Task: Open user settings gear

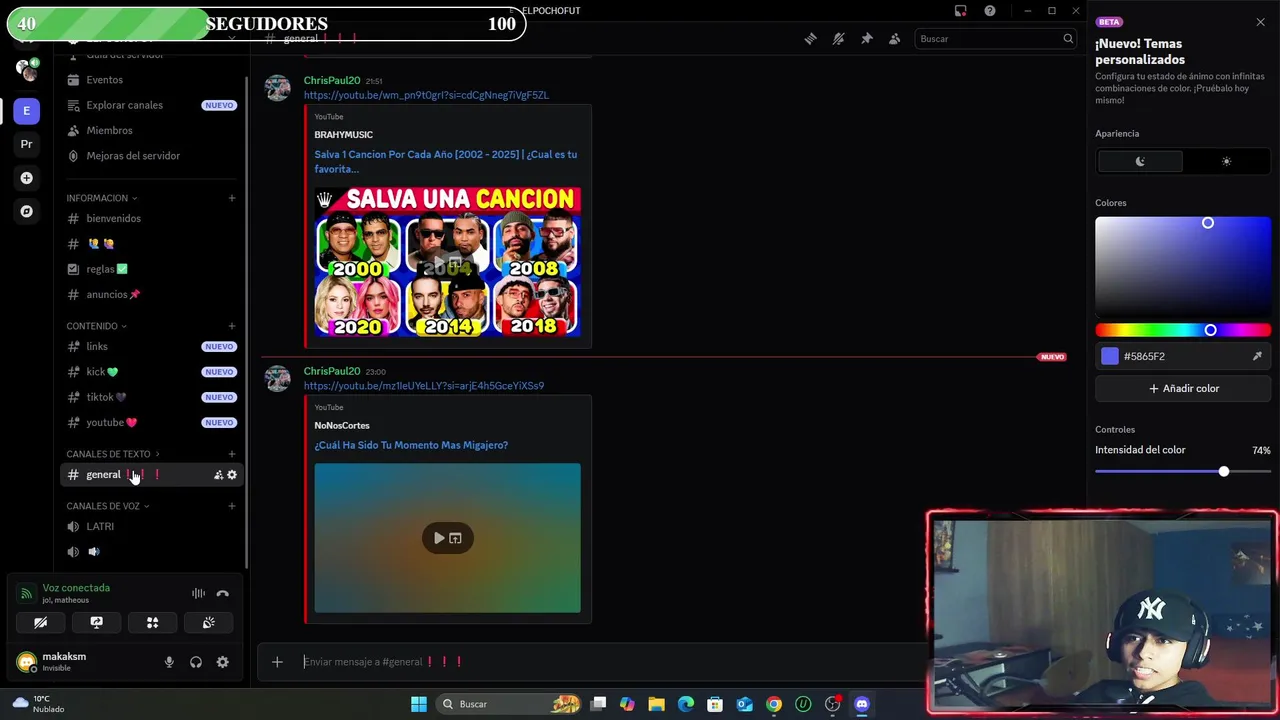Action: coord(223,662)
